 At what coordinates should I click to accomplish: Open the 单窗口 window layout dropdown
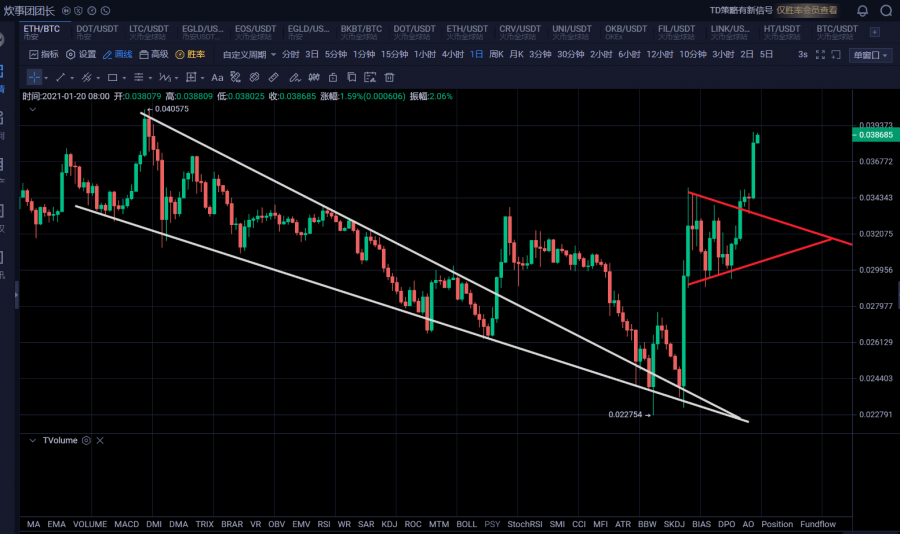870,55
